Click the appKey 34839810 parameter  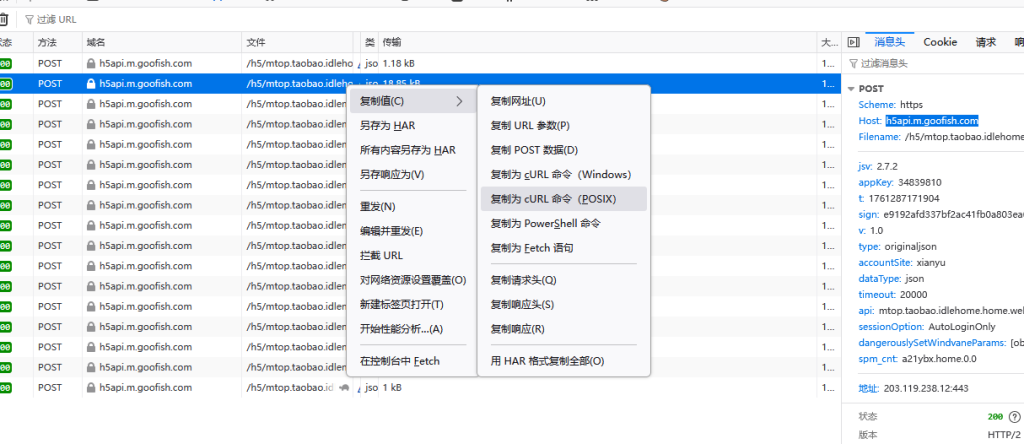[900, 182]
